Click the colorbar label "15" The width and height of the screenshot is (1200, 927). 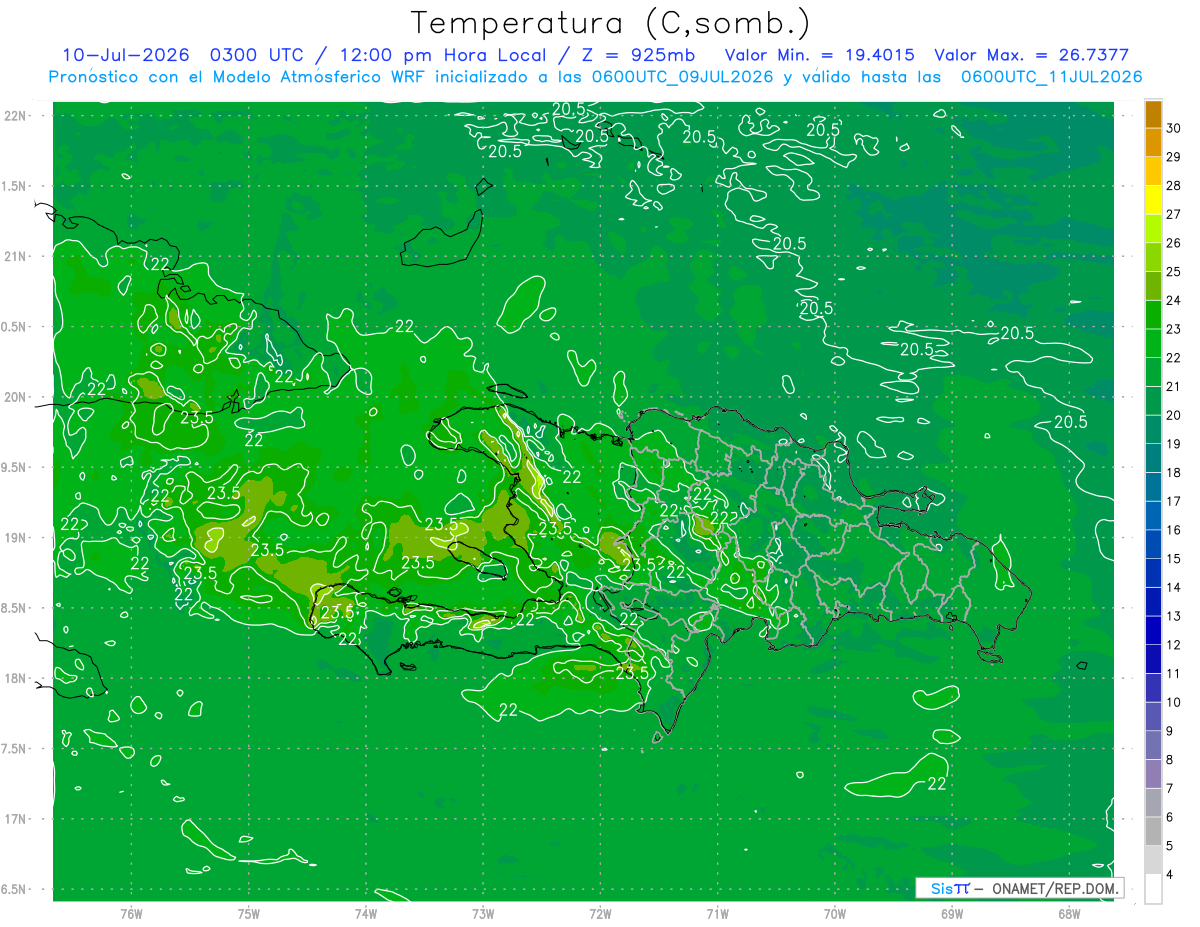[x=1174, y=558]
